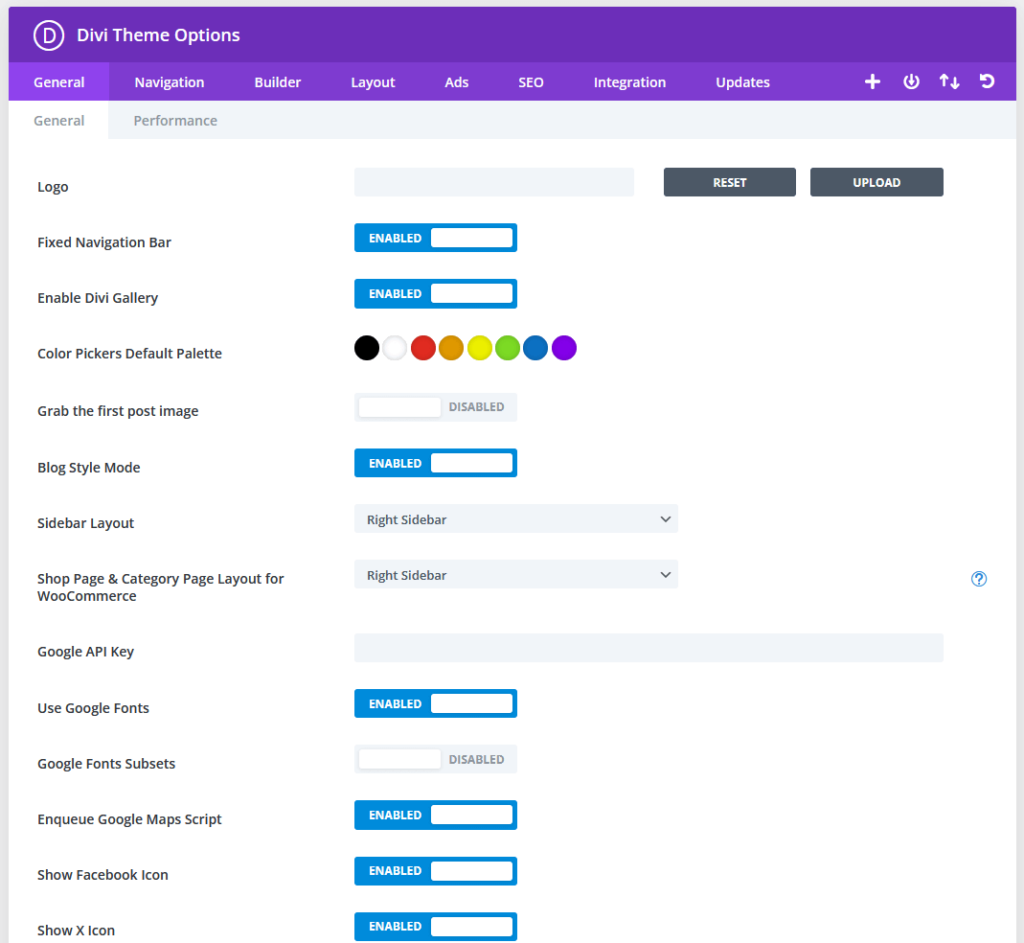This screenshot has height=943, width=1024.
Task: Open the Ads tab
Action: [x=456, y=82]
